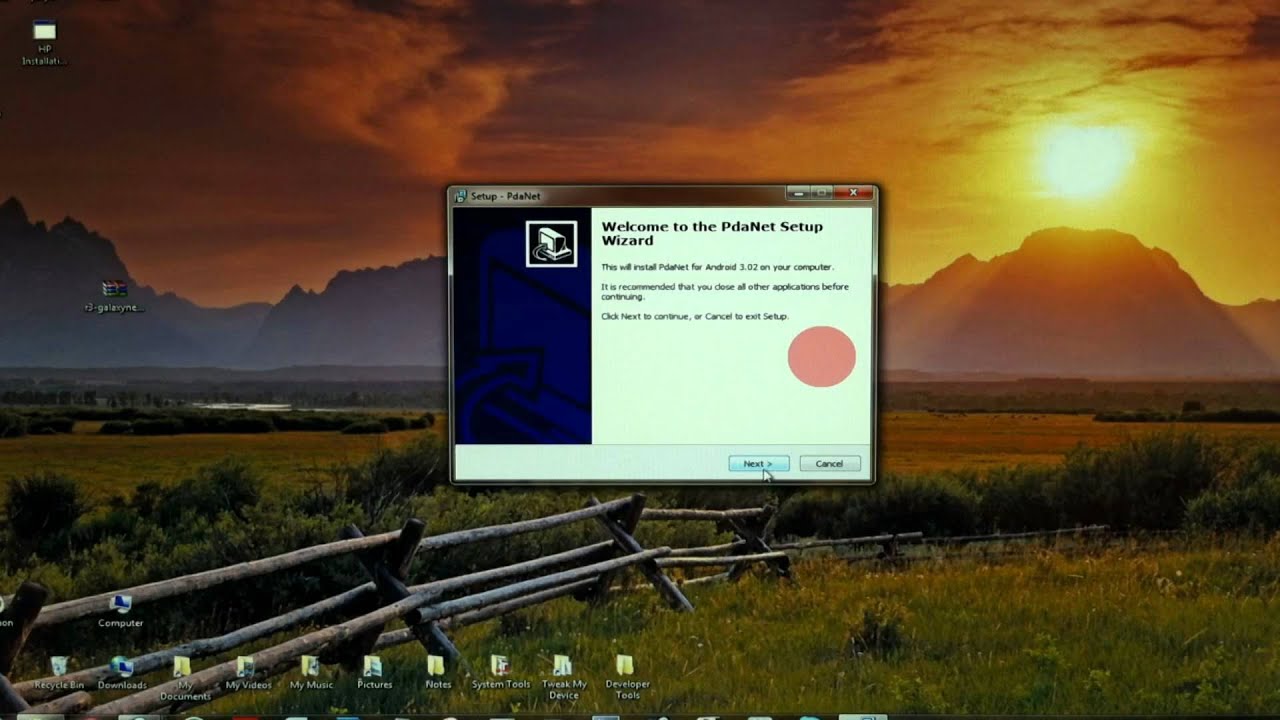The image size is (1280, 720).
Task: Click Next to continue PdaNet setup
Action: tap(759, 464)
